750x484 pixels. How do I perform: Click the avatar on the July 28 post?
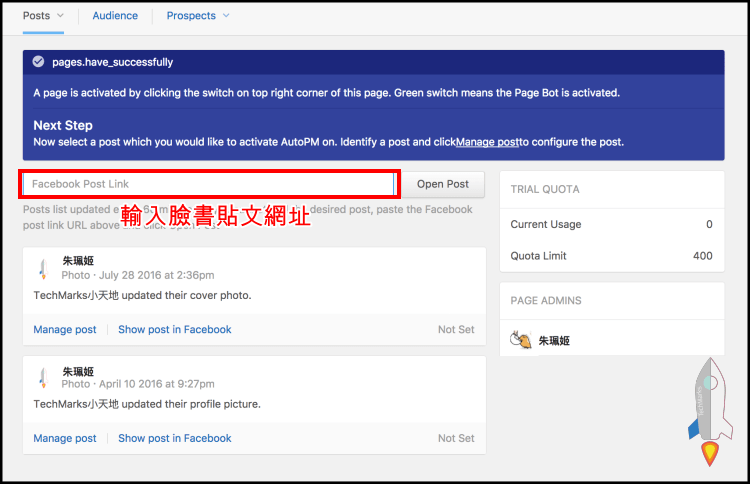coord(42,268)
